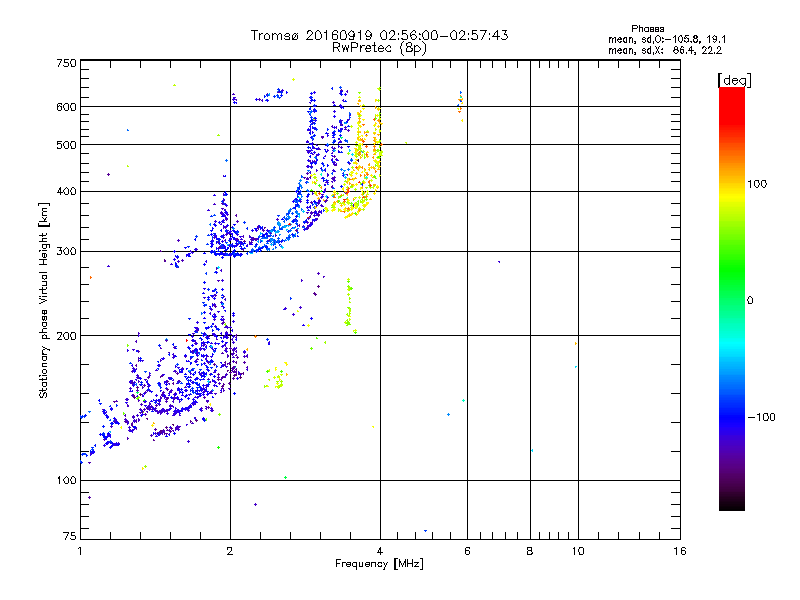Click the y-axis label '300'
Image resolution: width=800 pixels, height=600 pixels.
click(66, 251)
